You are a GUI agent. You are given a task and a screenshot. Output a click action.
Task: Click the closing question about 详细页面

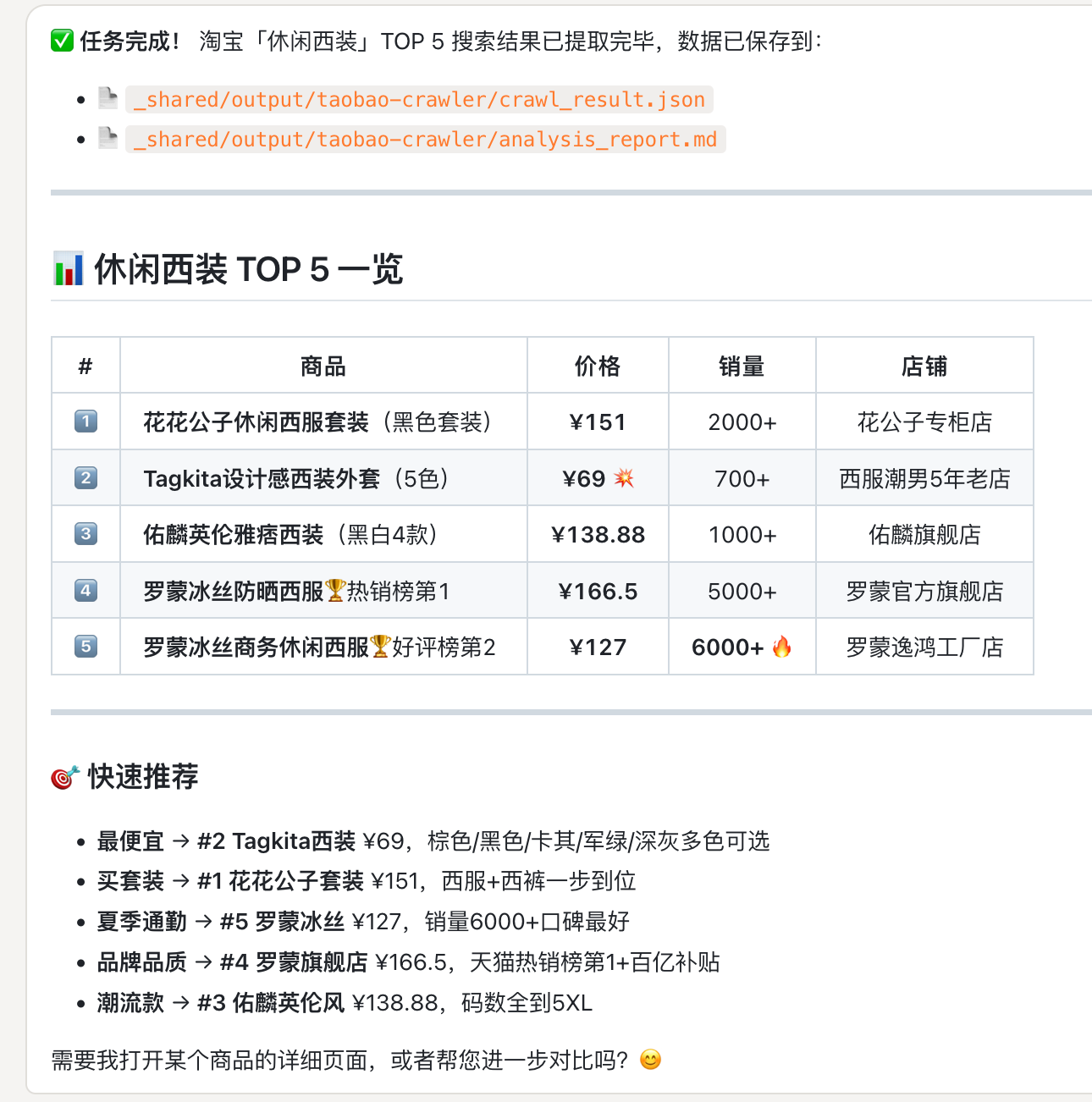pos(340,1060)
